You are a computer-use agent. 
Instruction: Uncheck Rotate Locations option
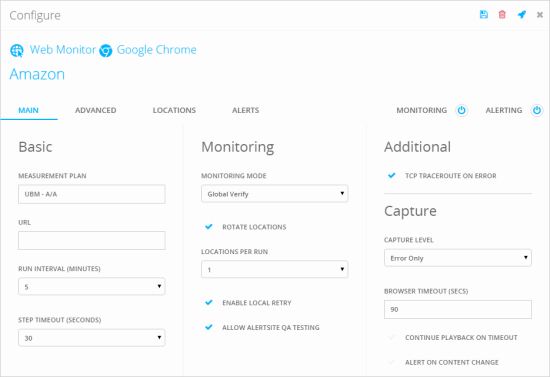pos(209,227)
